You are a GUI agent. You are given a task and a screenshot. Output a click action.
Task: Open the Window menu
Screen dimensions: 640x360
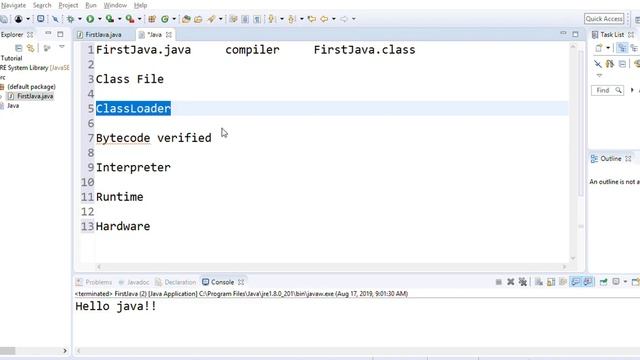coord(115,5)
